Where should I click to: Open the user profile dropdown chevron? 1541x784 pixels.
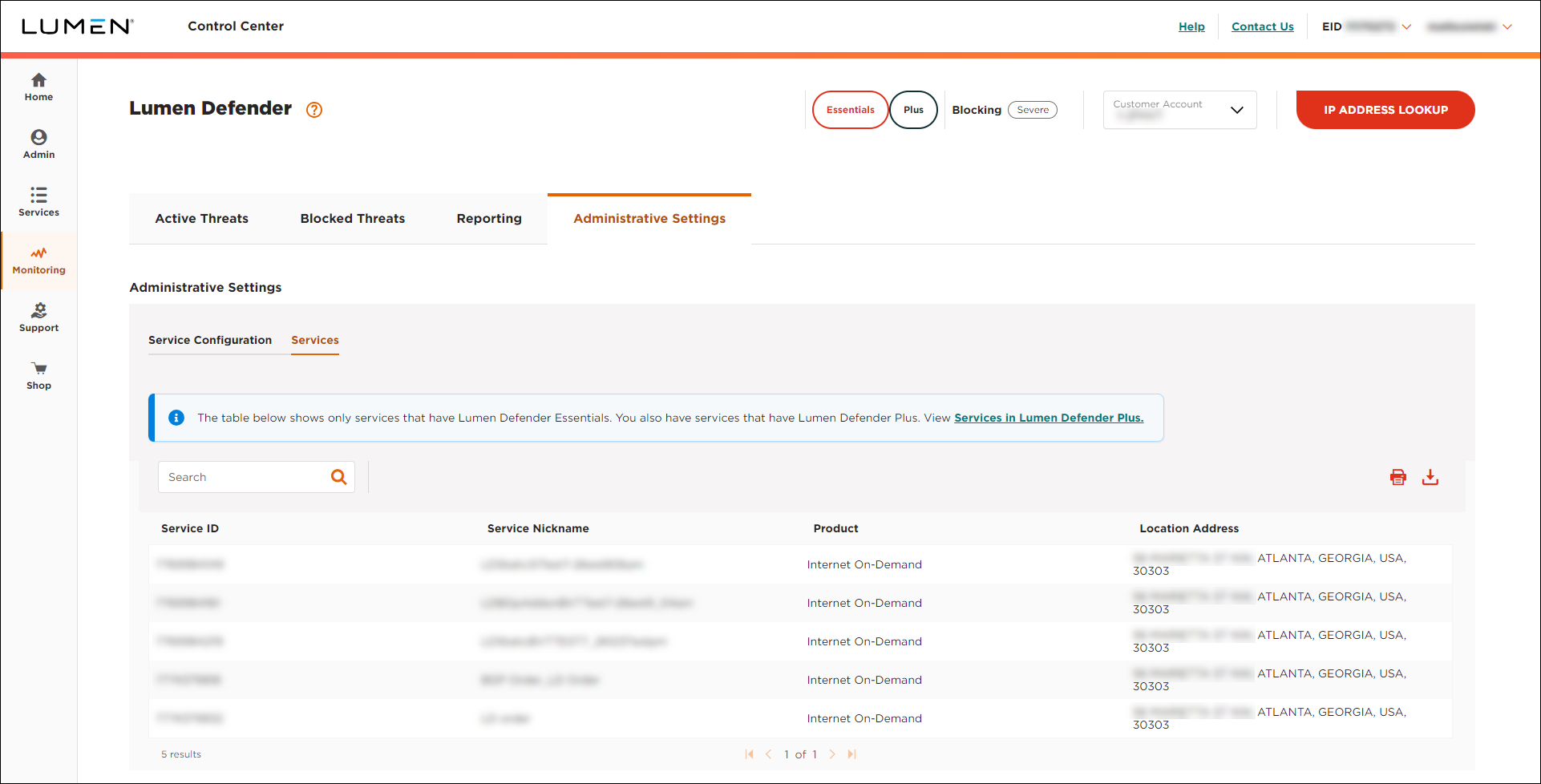coord(1507,26)
